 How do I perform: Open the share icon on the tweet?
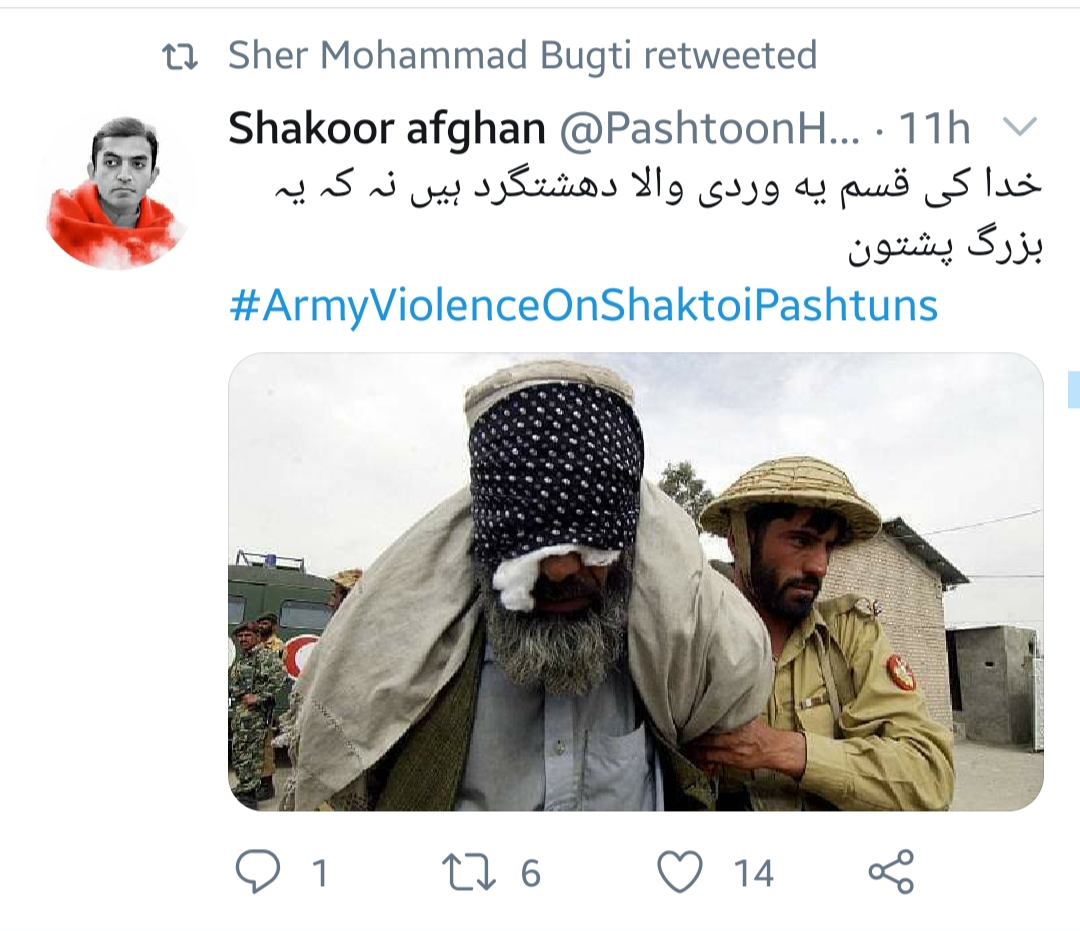[x=891, y=872]
